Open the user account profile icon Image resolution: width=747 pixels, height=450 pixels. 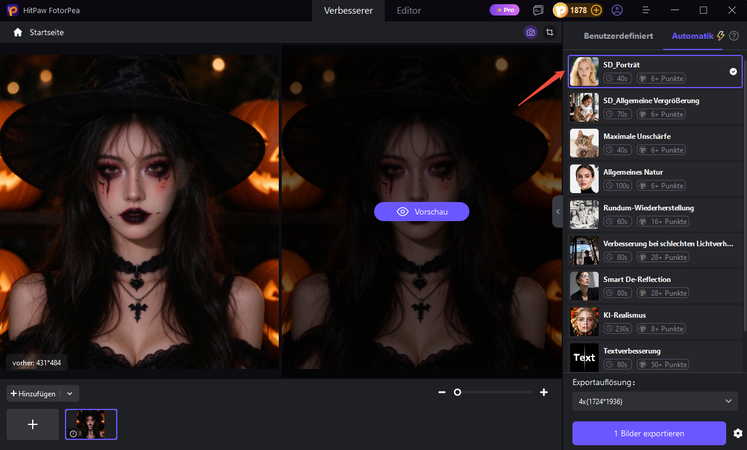click(x=617, y=10)
